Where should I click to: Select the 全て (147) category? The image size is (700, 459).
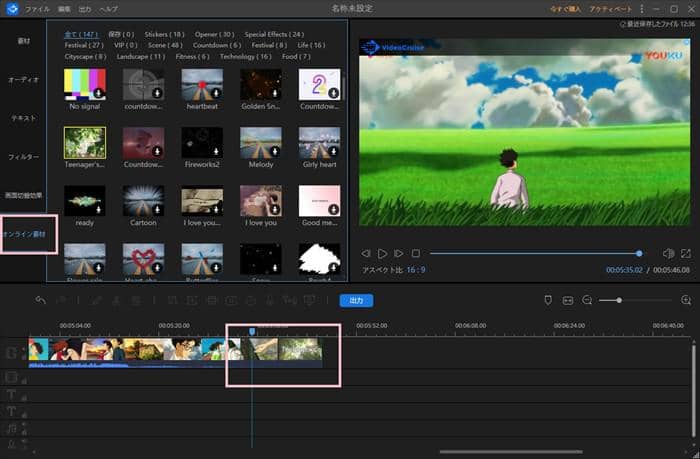click(81, 34)
